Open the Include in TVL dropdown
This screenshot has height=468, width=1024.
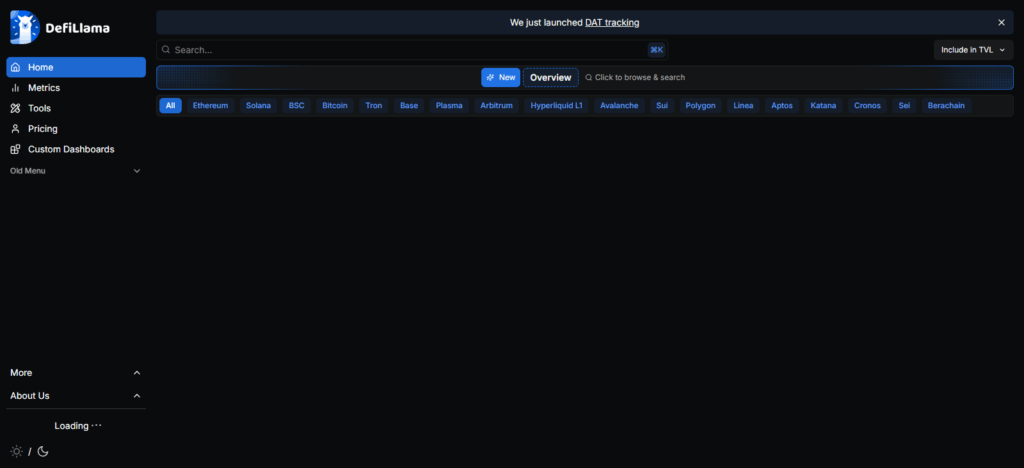coord(973,50)
